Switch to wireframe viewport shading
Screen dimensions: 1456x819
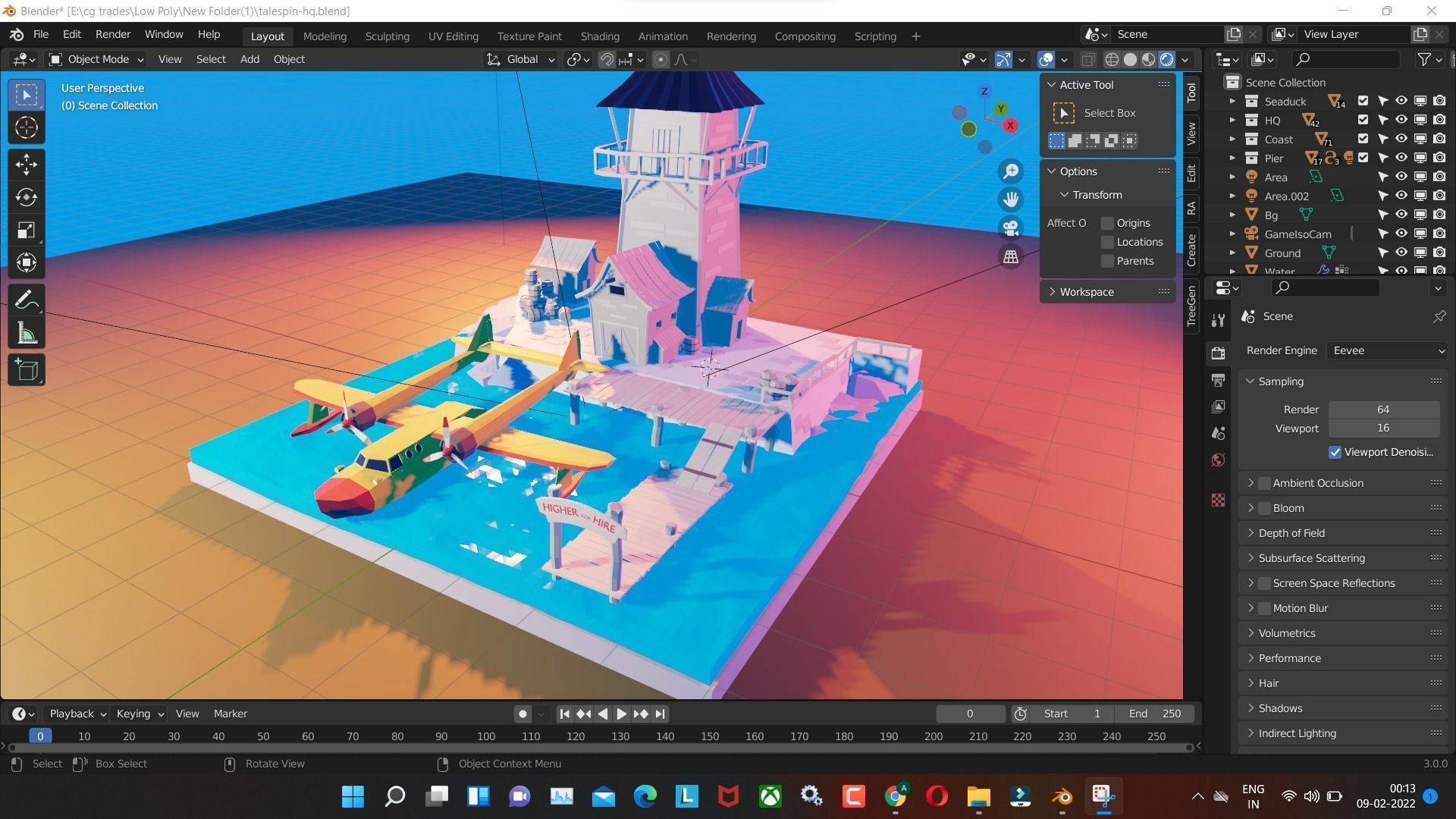click(x=1112, y=59)
